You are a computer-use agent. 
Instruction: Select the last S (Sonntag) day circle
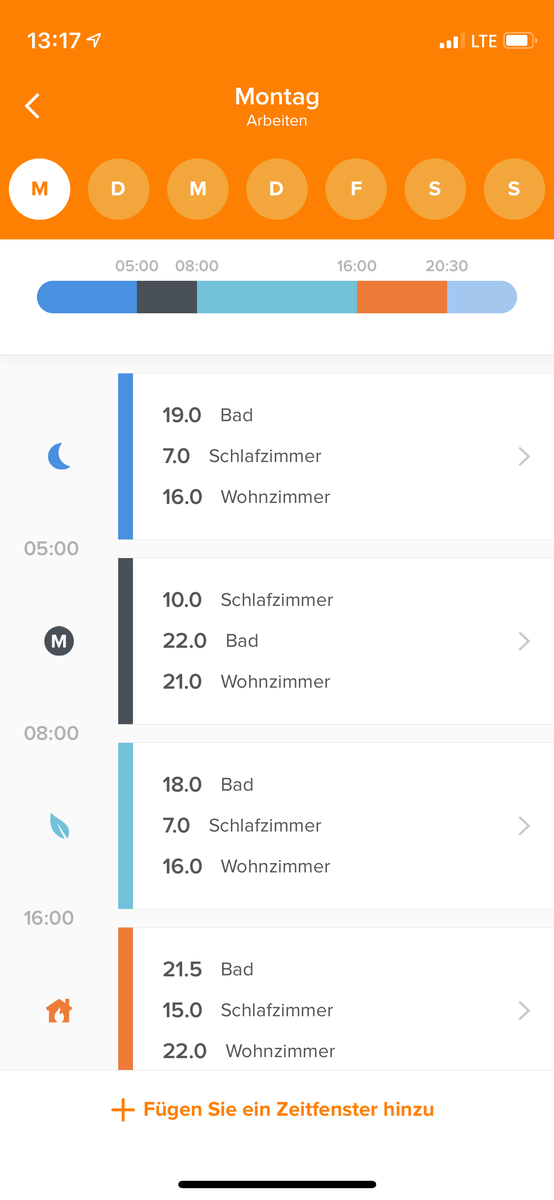(x=514, y=189)
